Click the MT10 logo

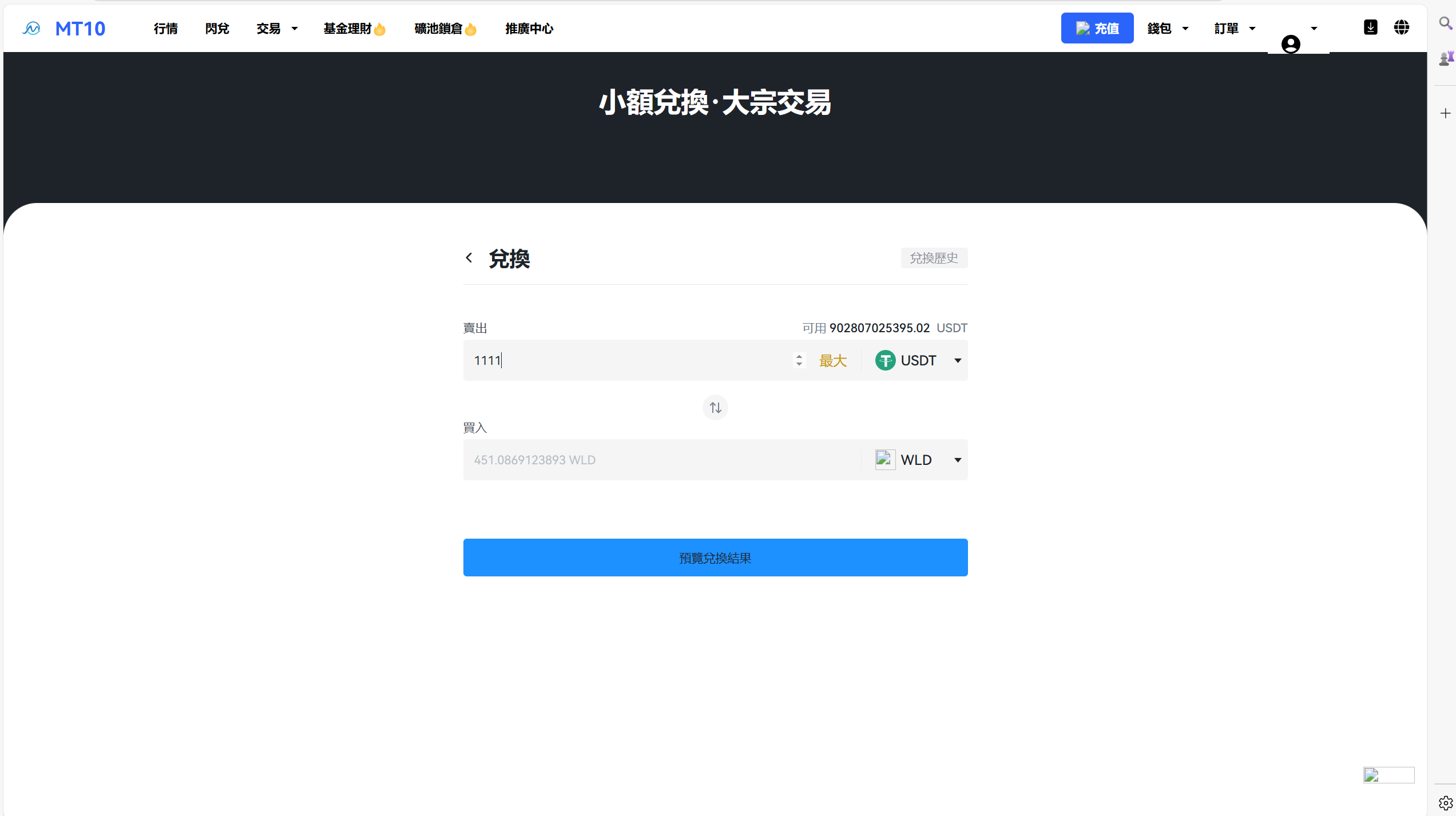point(64,27)
